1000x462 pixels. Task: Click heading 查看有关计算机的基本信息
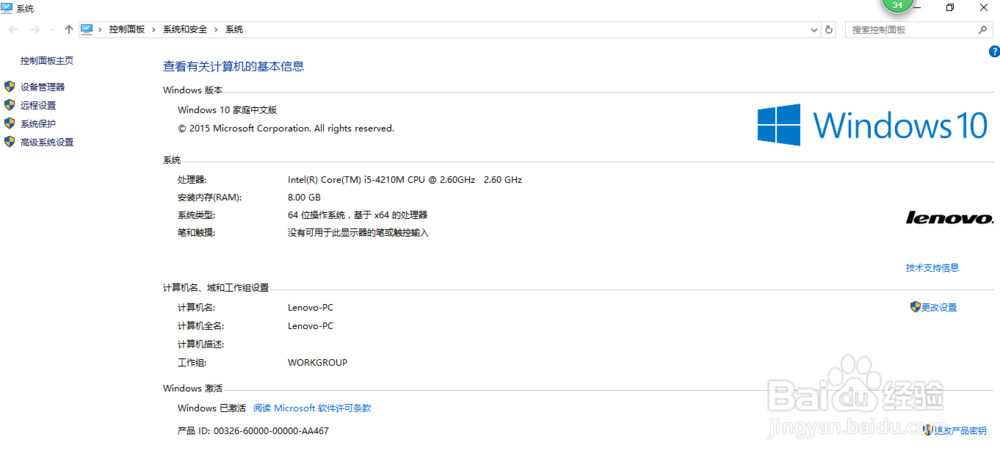tap(233, 66)
